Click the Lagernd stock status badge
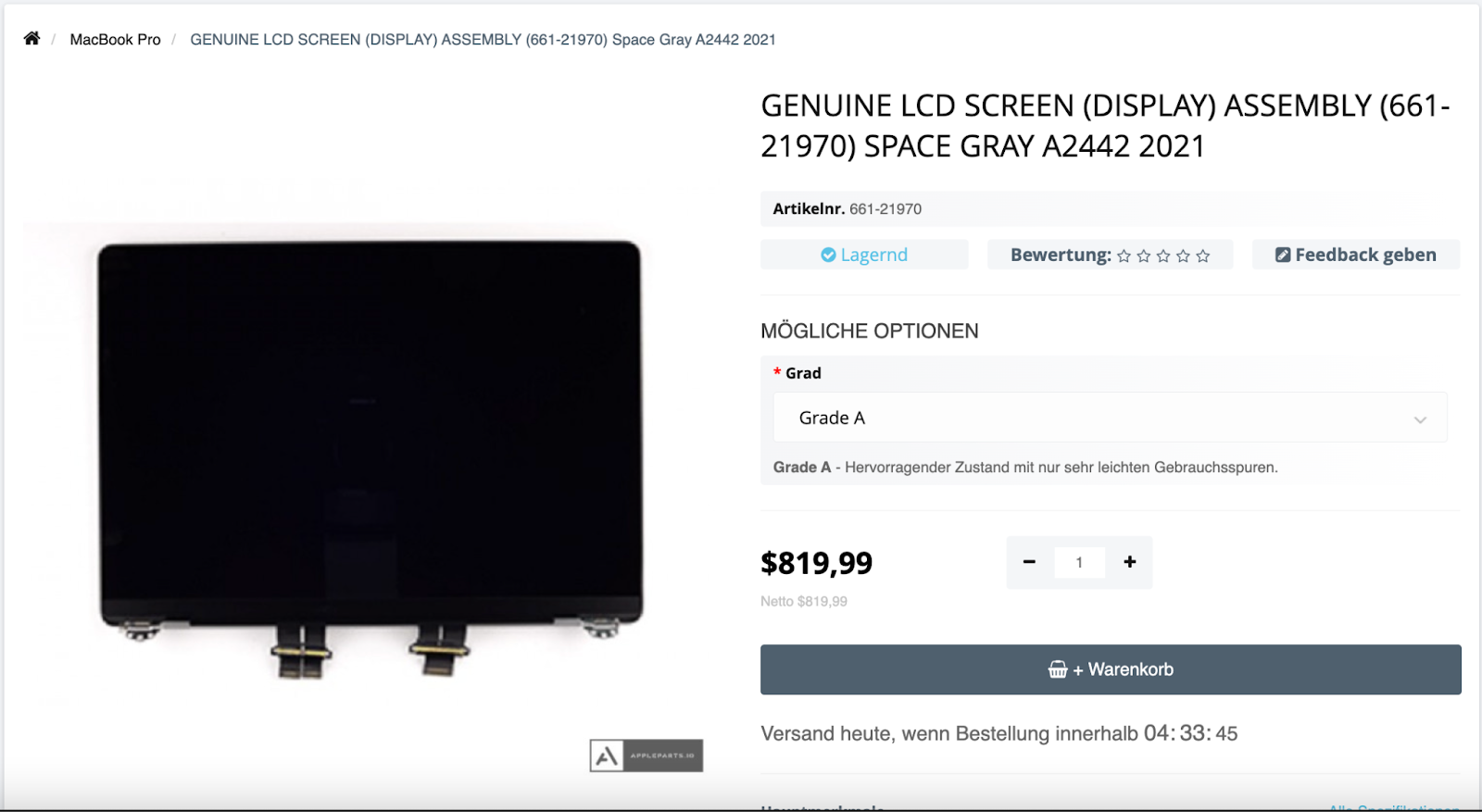The width and height of the screenshot is (1482, 812). (x=864, y=255)
